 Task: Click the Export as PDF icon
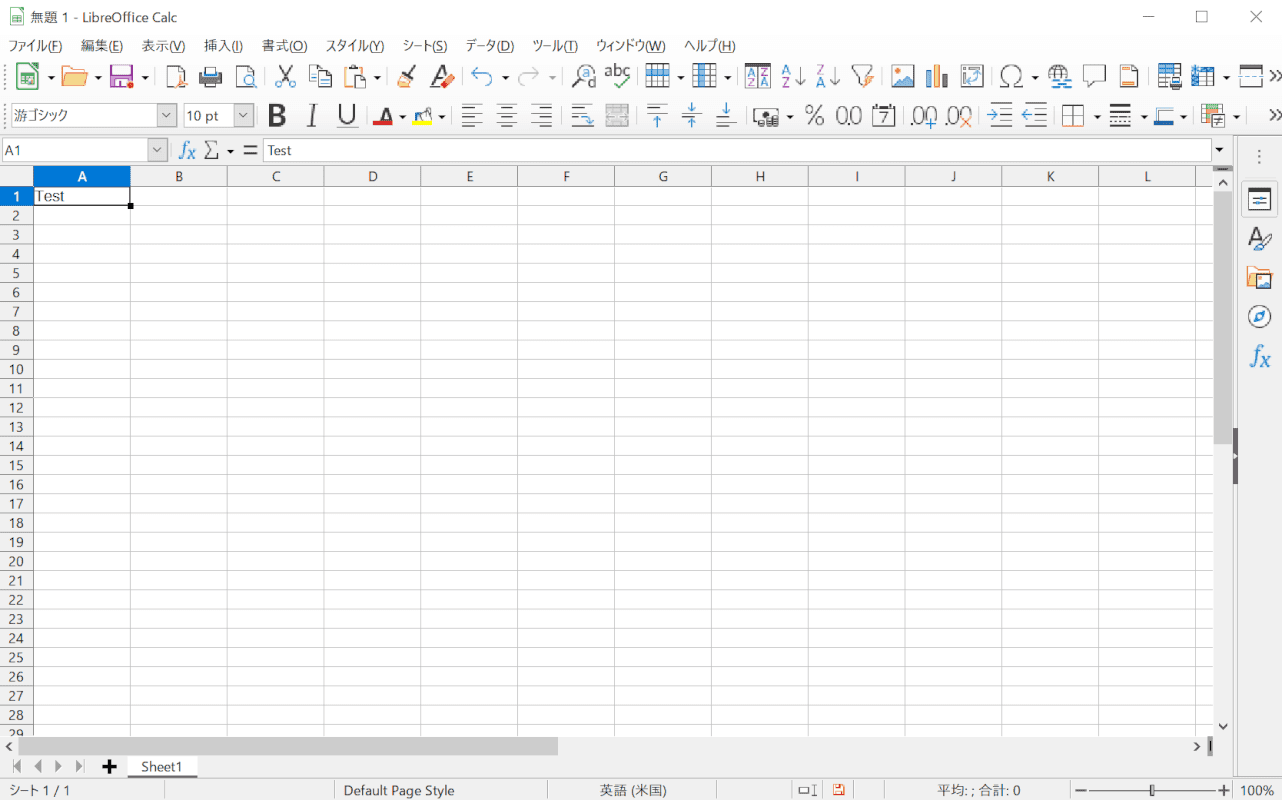tap(176, 76)
